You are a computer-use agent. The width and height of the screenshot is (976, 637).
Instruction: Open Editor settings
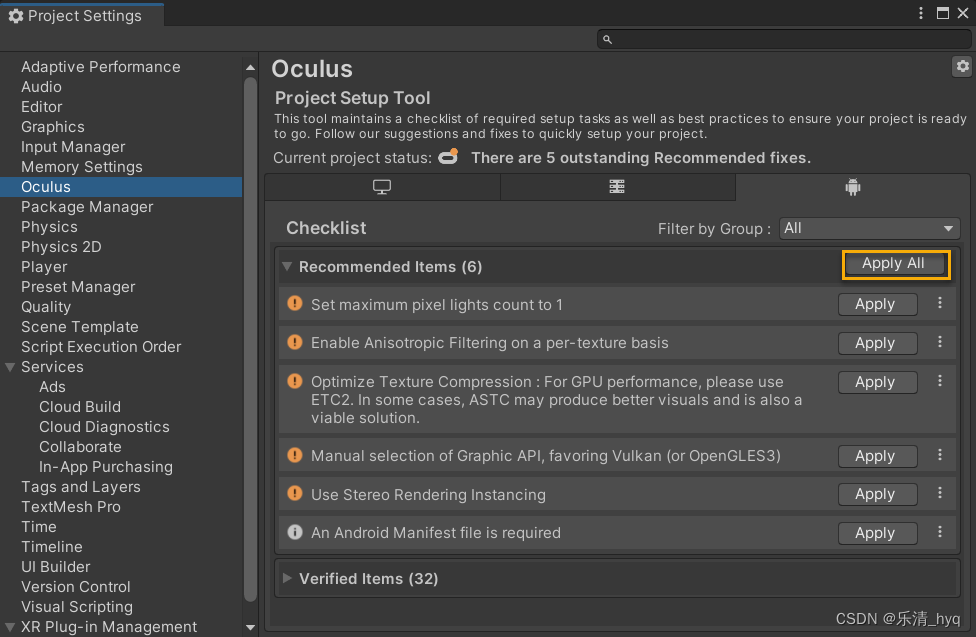click(42, 106)
